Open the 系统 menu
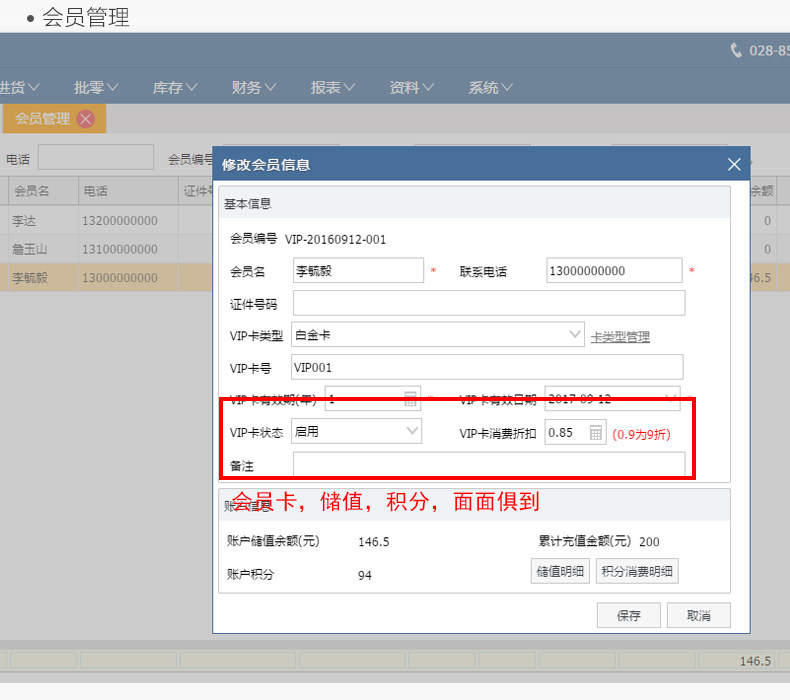Viewport: 790px width, 700px height. (490, 87)
